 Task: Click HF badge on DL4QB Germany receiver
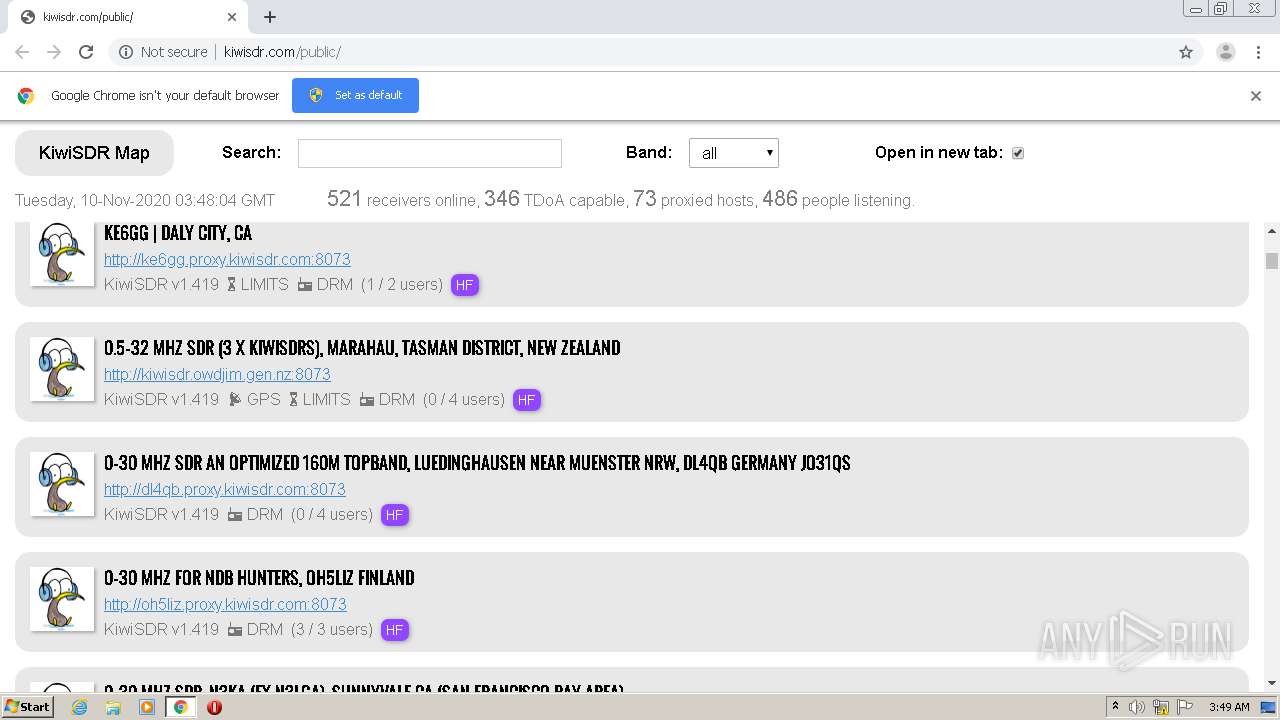click(395, 515)
